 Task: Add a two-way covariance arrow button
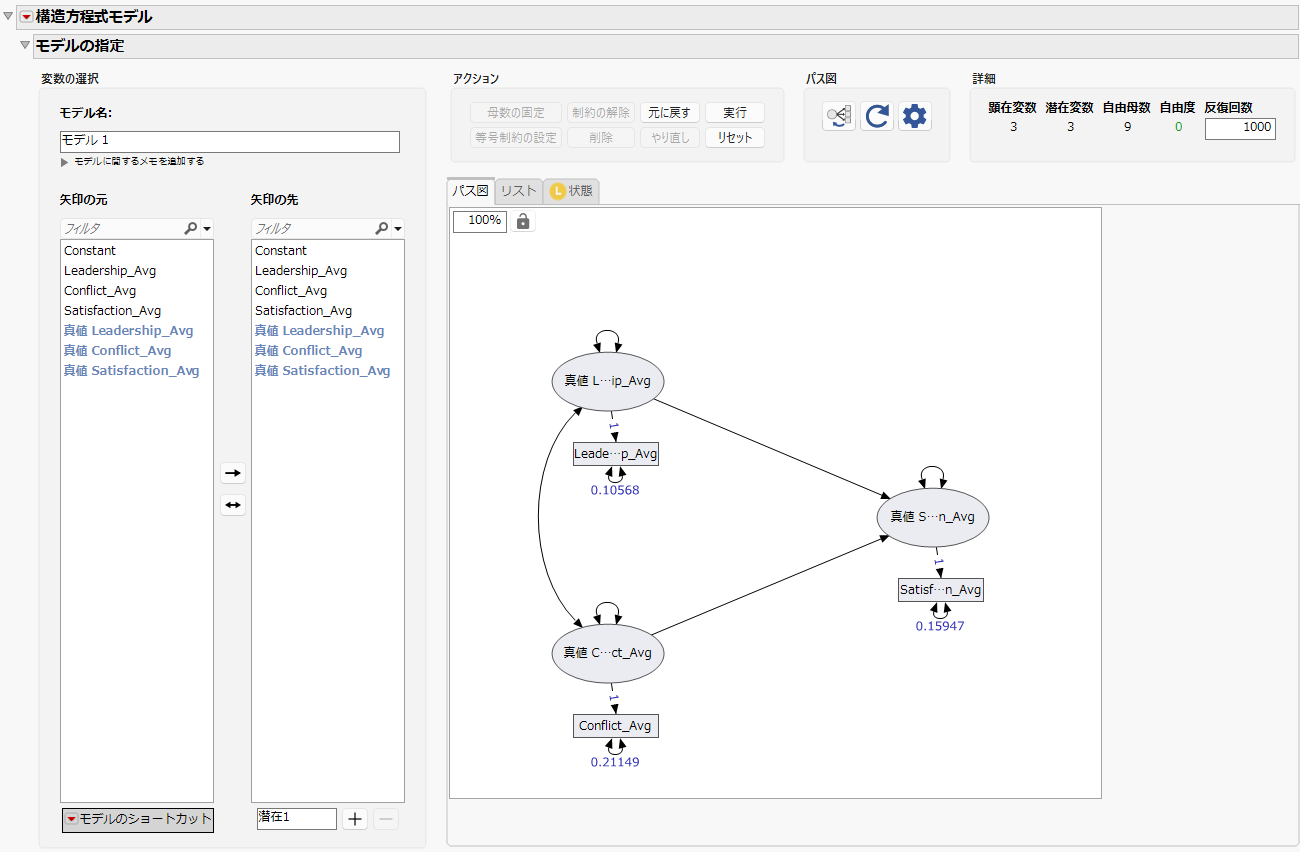pyautogui.click(x=233, y=505)
